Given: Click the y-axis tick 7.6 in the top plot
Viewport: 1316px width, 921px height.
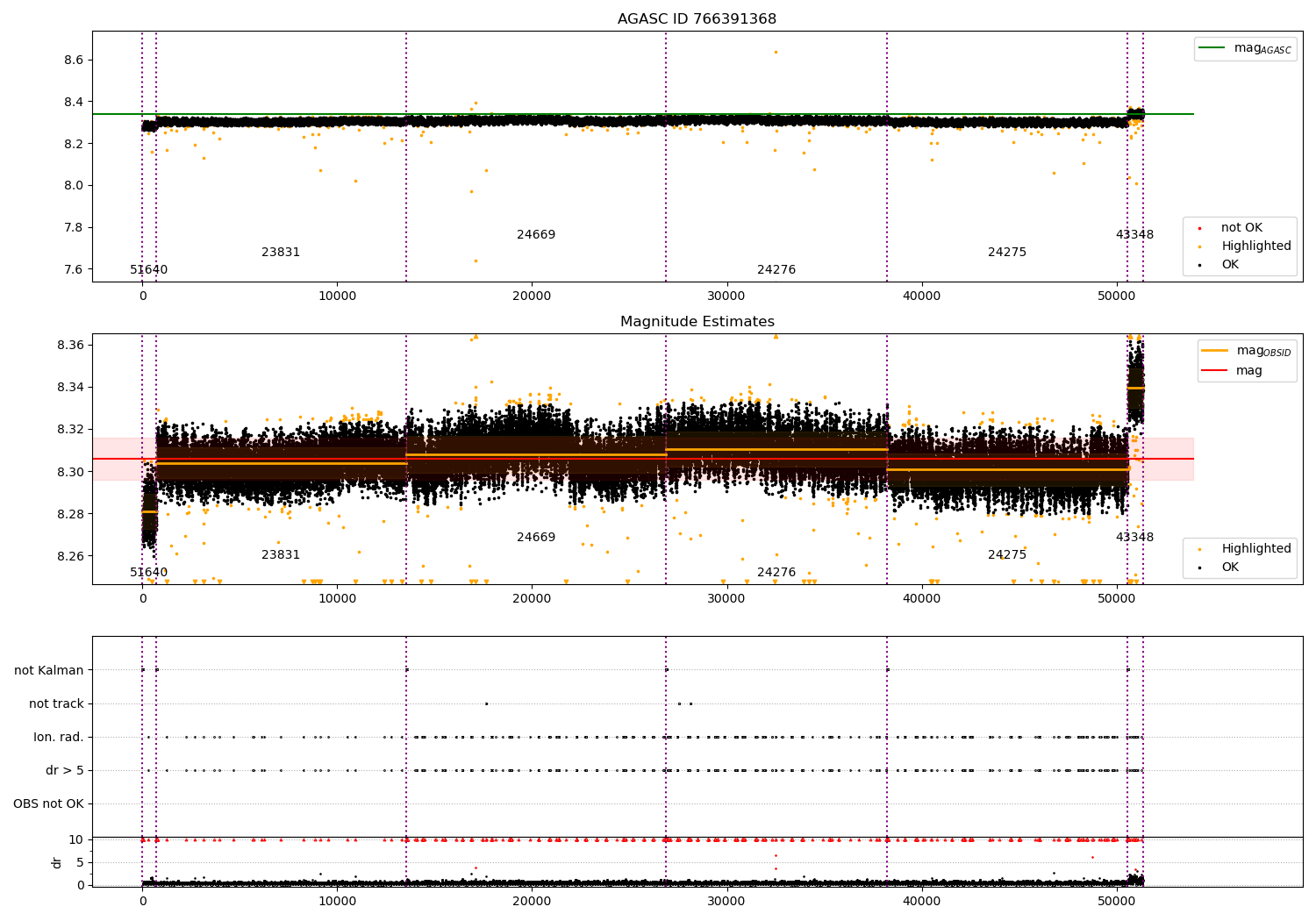Looking at the screenshot, I should click(x=73, y=269).
